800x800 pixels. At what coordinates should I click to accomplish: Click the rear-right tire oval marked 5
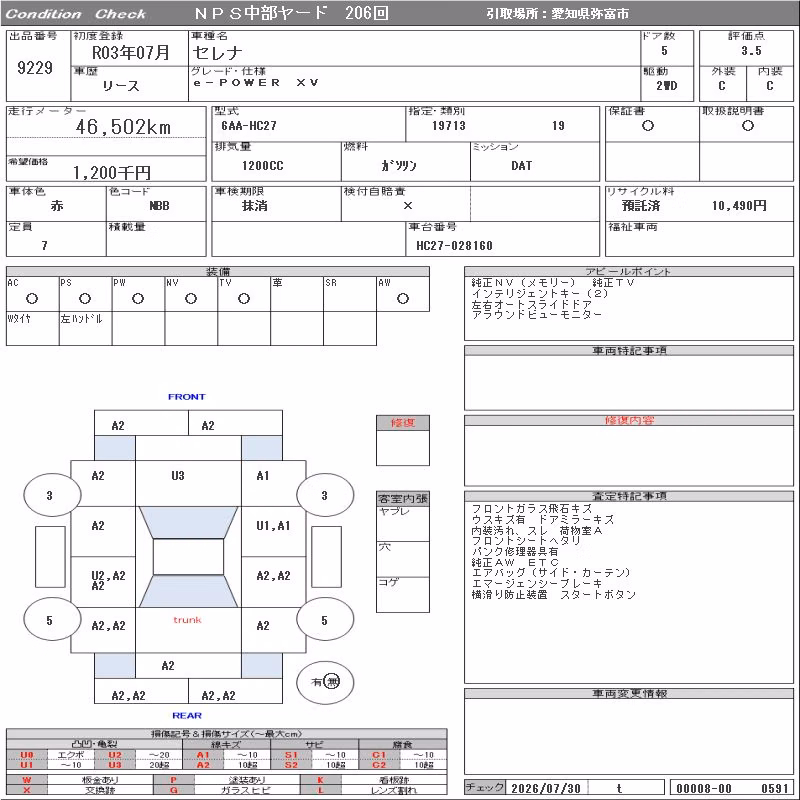click(325, 620)
